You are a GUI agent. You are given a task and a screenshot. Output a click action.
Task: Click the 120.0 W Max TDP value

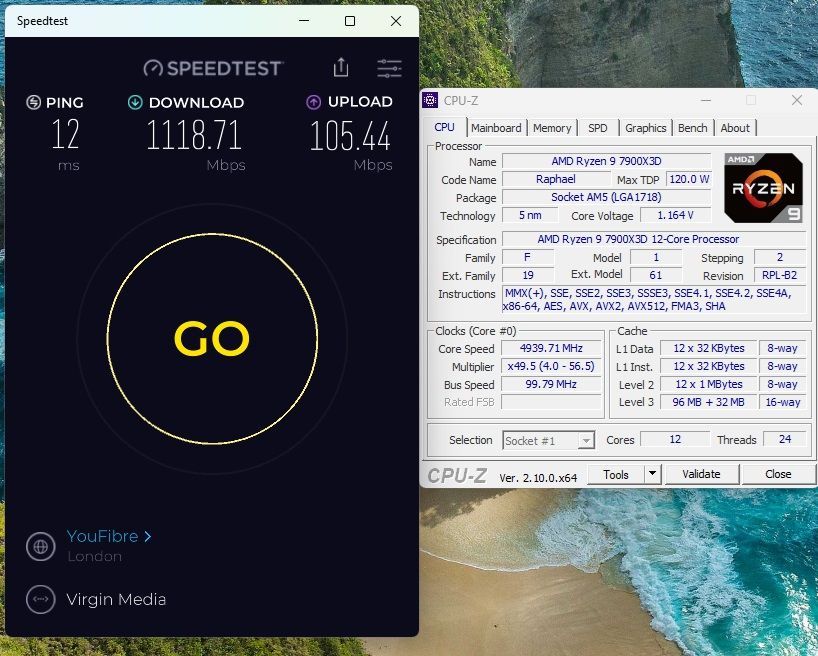(x=689, y=179)
